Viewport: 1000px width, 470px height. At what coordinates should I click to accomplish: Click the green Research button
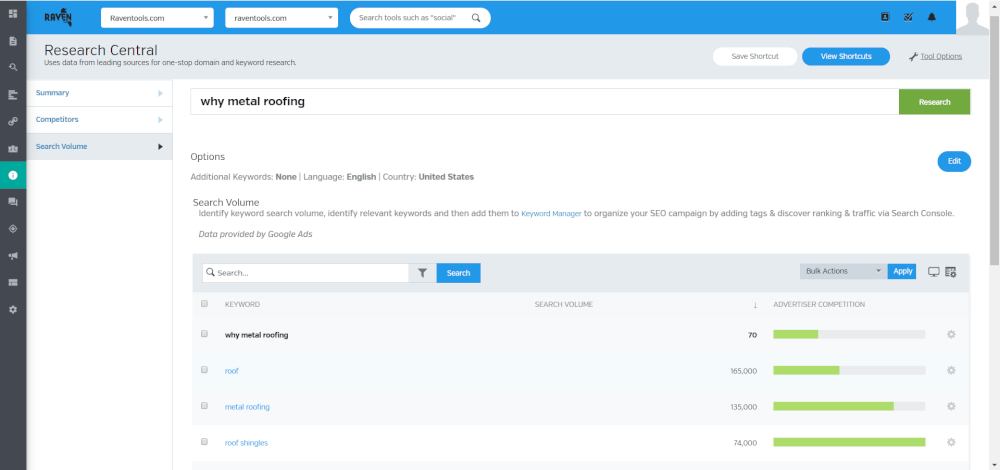click(x=934, y=102)
